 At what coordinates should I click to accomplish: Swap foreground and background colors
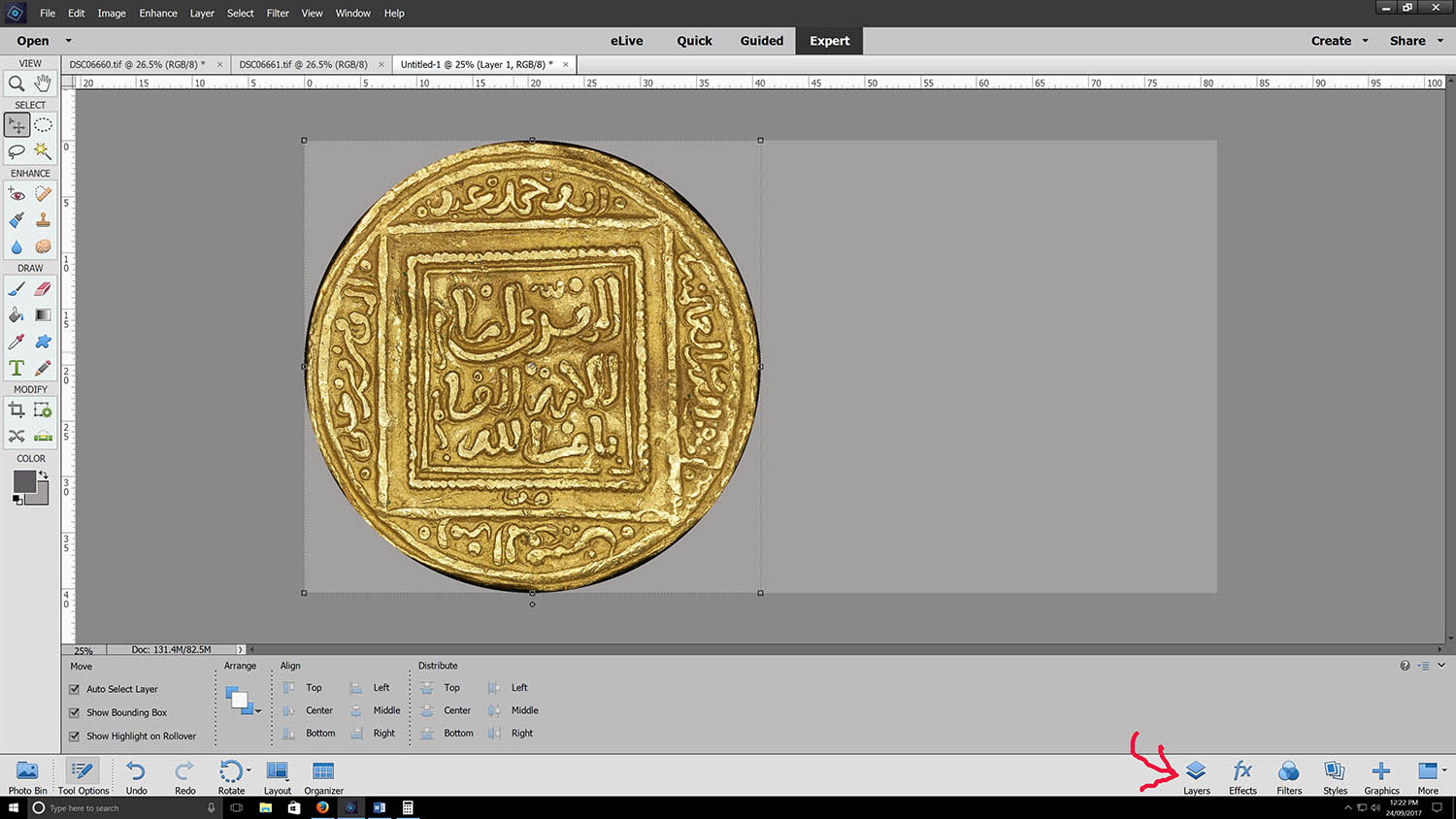[44, 474]
